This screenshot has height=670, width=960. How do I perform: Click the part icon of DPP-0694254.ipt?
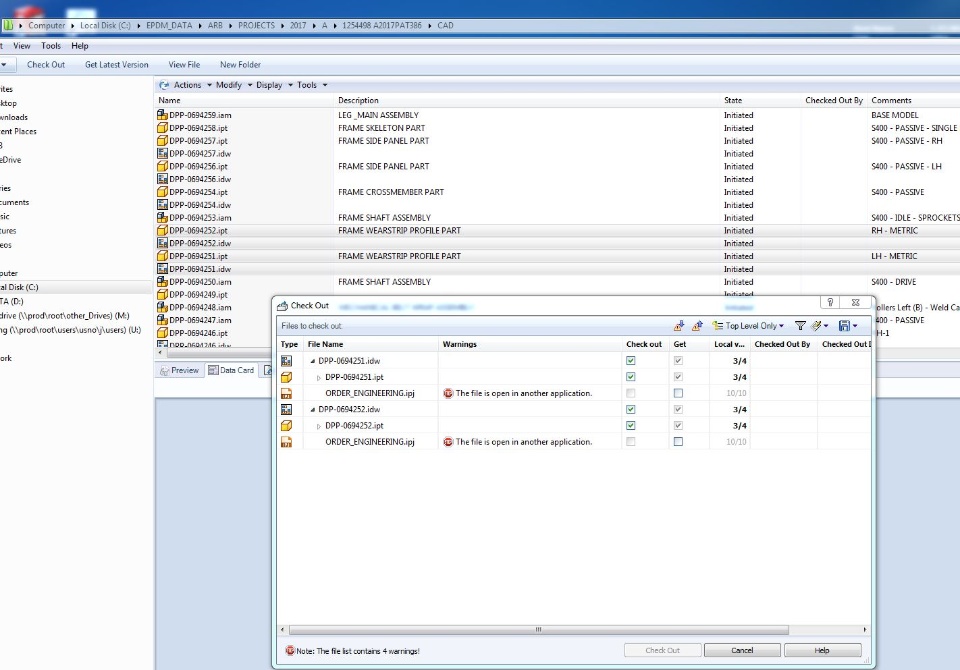tap(162, 192)
